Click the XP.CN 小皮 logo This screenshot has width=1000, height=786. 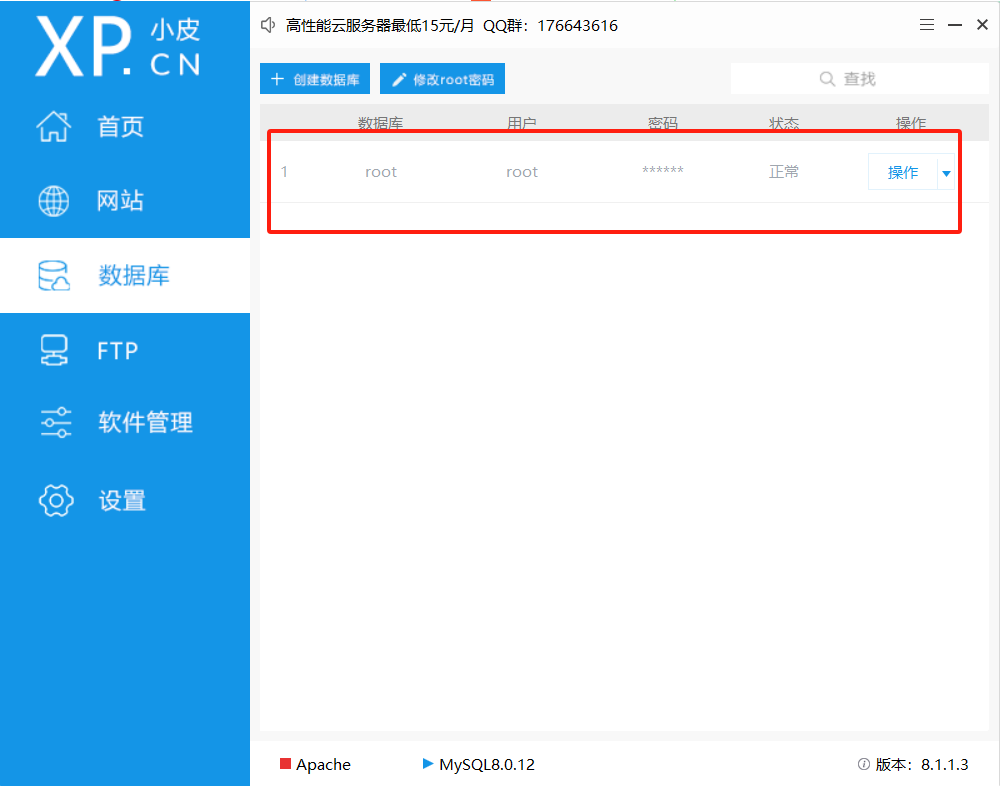pos(119,47)
